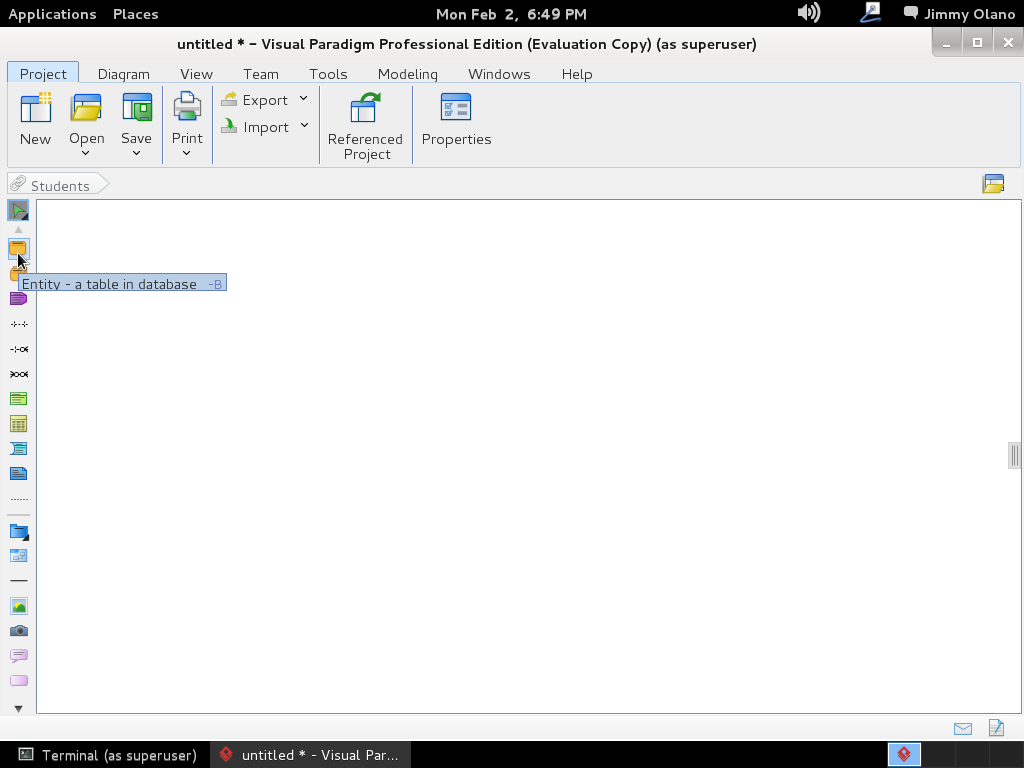The width and height of the screenshot is (1024, 768).
Task: Open the Modeling ribbon tab
Action: (407, 74)
